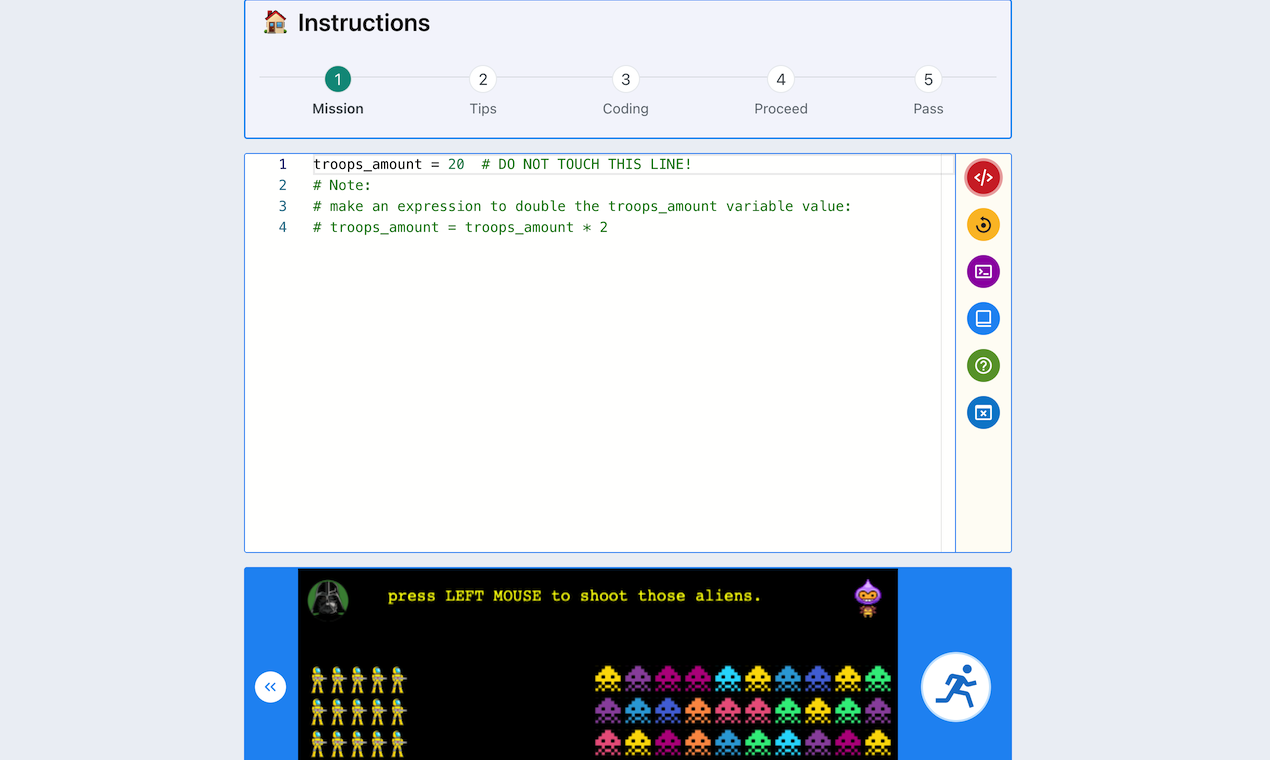
Task: Click the purple alien avatar in game
Action: [868, 598]
